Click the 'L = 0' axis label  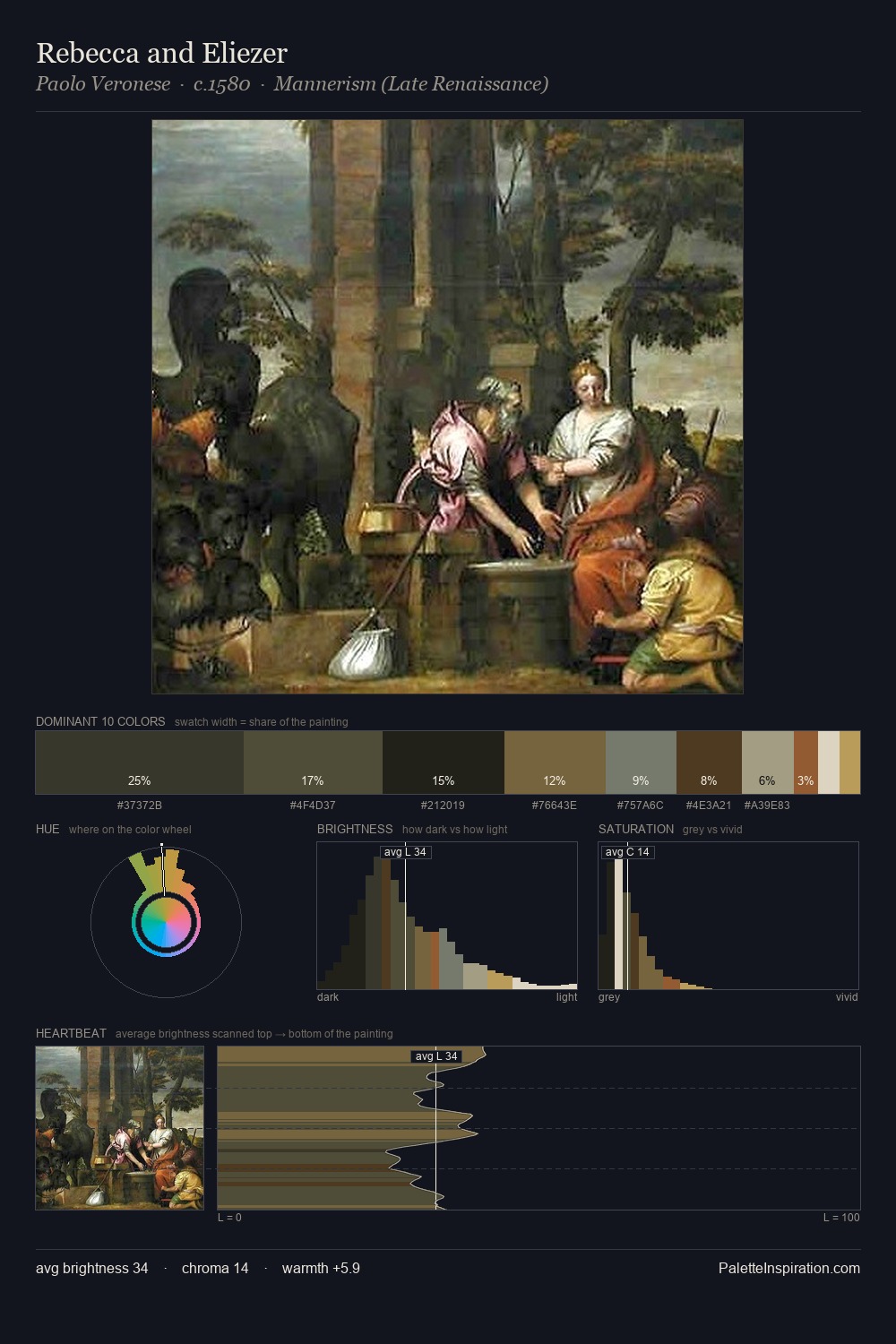(229, 1217)
